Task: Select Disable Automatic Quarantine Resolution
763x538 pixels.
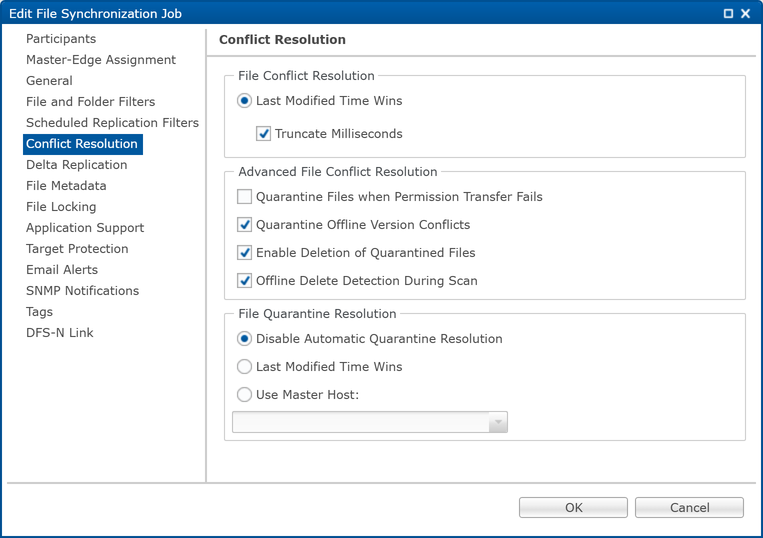Action: click(244, 339)
